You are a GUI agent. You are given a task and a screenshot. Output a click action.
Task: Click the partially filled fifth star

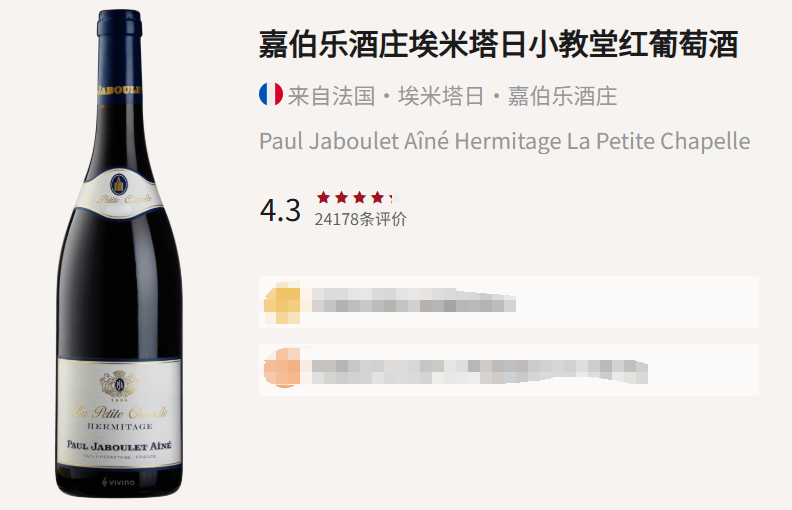(x=395, y=197)
